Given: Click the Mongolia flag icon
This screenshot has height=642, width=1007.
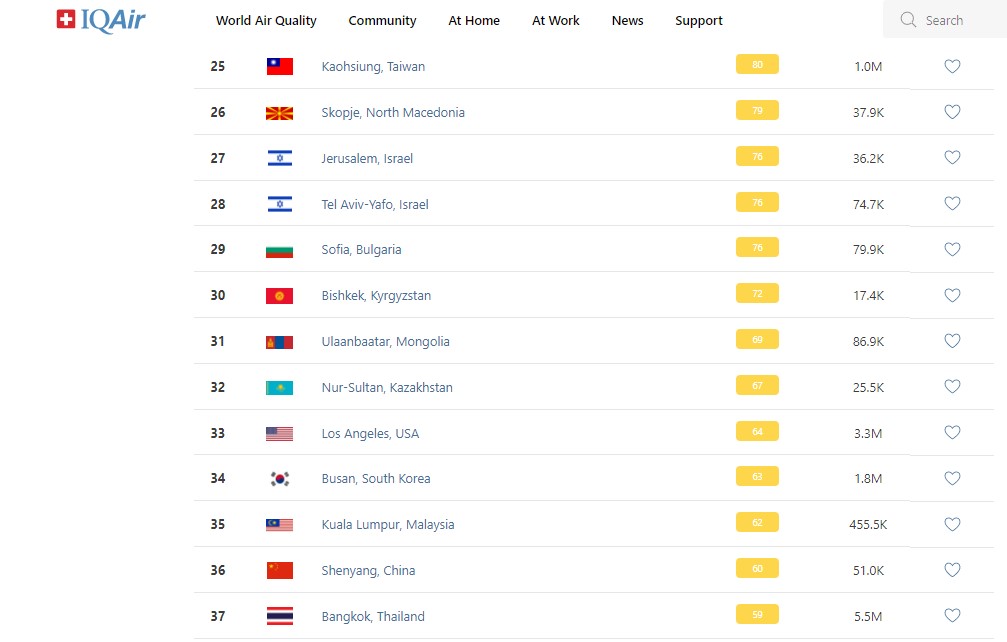Looking at the screenshot, I should [x=279, y=342].
